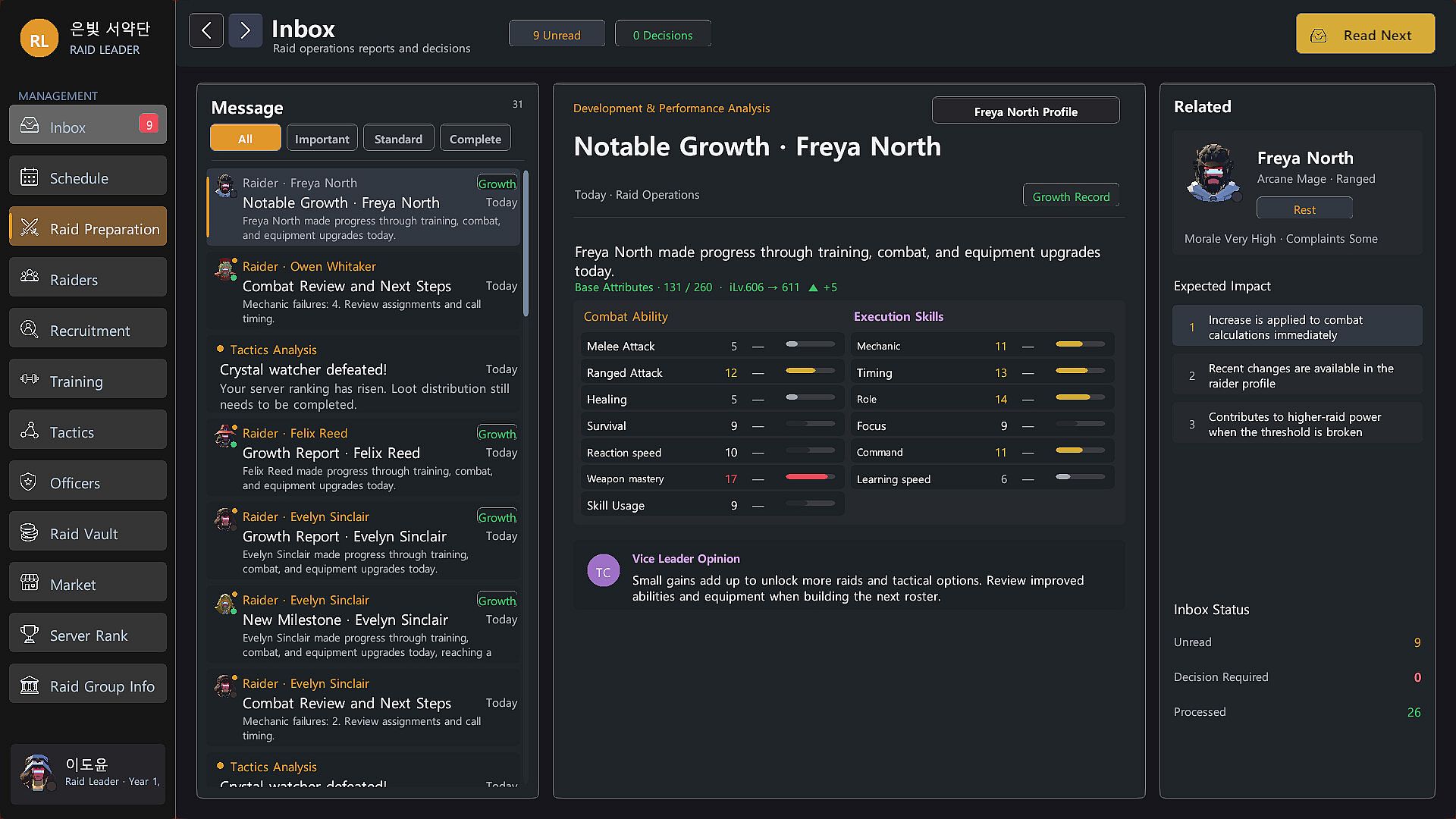
Task: Select the Raid Preparation crossed swords icon
Action: [x=30, y=228]
